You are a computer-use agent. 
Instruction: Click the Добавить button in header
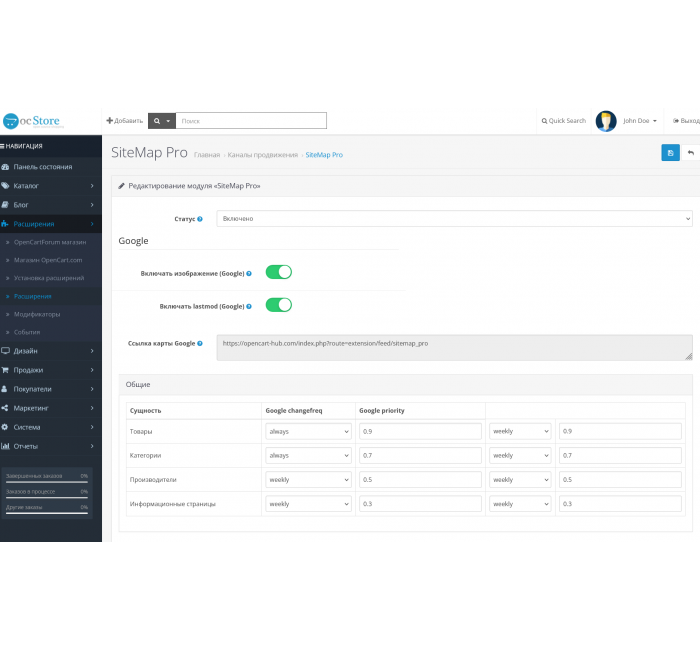click(125, 121)
